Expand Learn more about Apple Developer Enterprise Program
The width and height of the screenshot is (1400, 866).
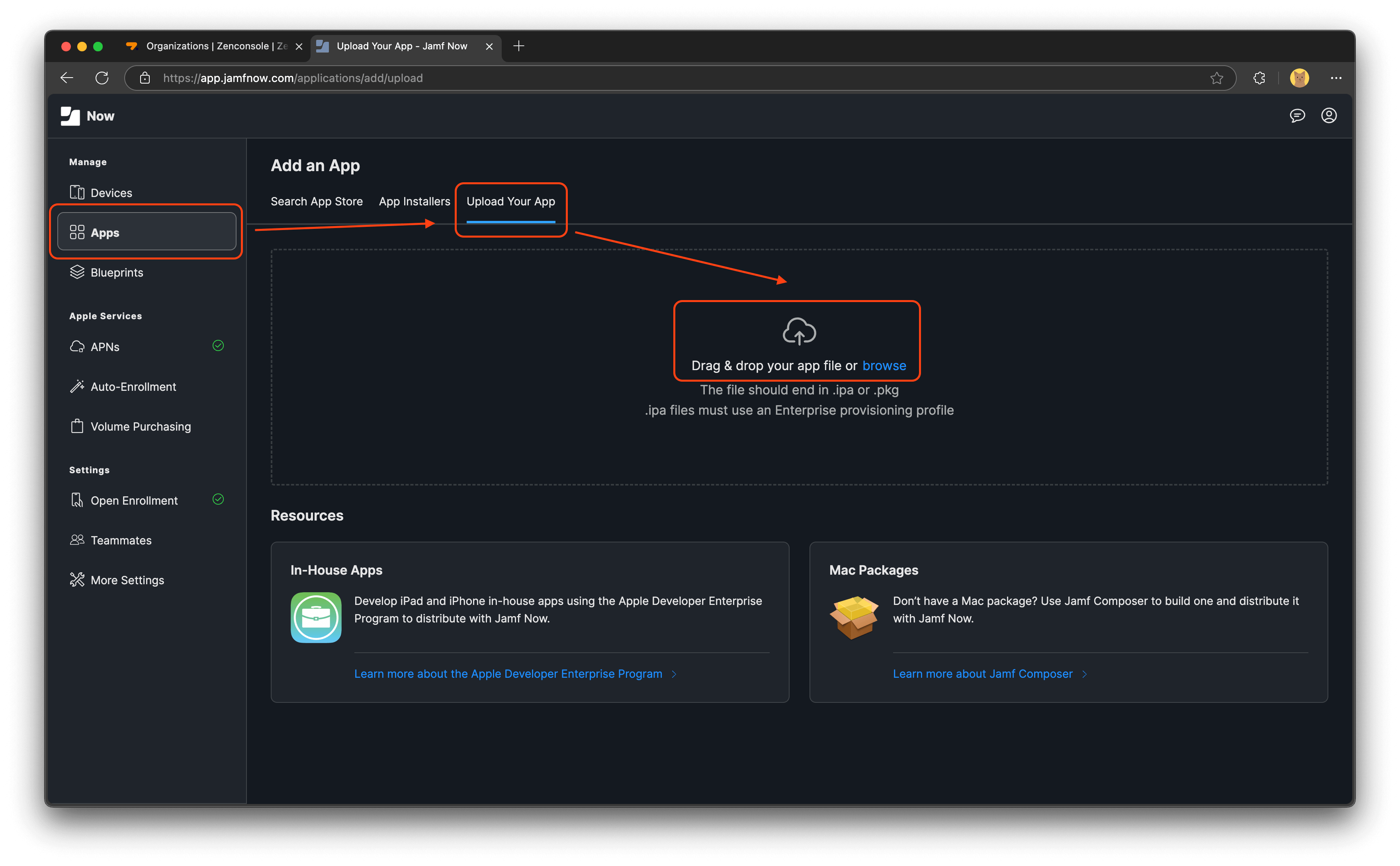(509, 673)
